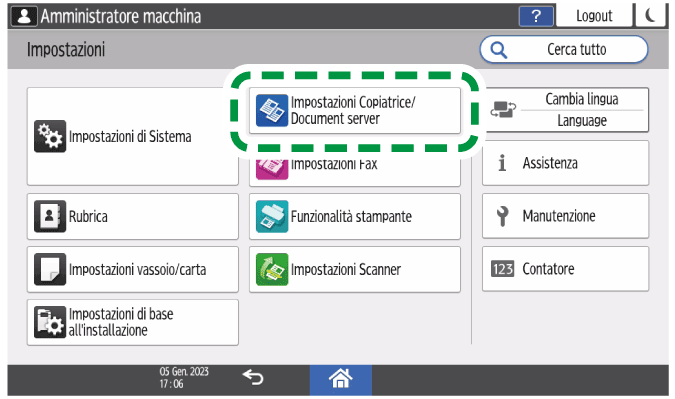Viewport: 675px width, 399px height.
Task: Open Contatore counter
Action: [566, 269]
